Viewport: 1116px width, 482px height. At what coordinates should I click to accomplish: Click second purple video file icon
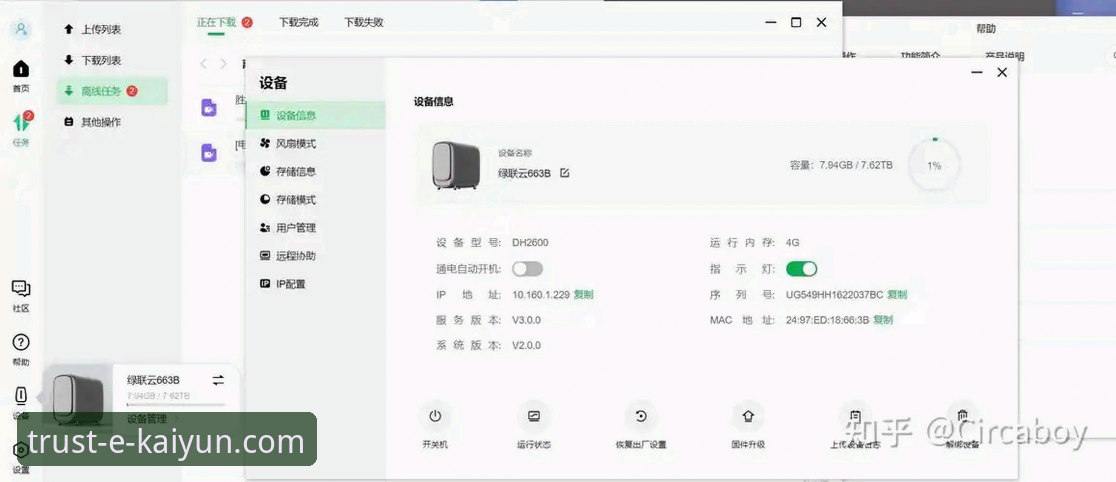(209, 152)
